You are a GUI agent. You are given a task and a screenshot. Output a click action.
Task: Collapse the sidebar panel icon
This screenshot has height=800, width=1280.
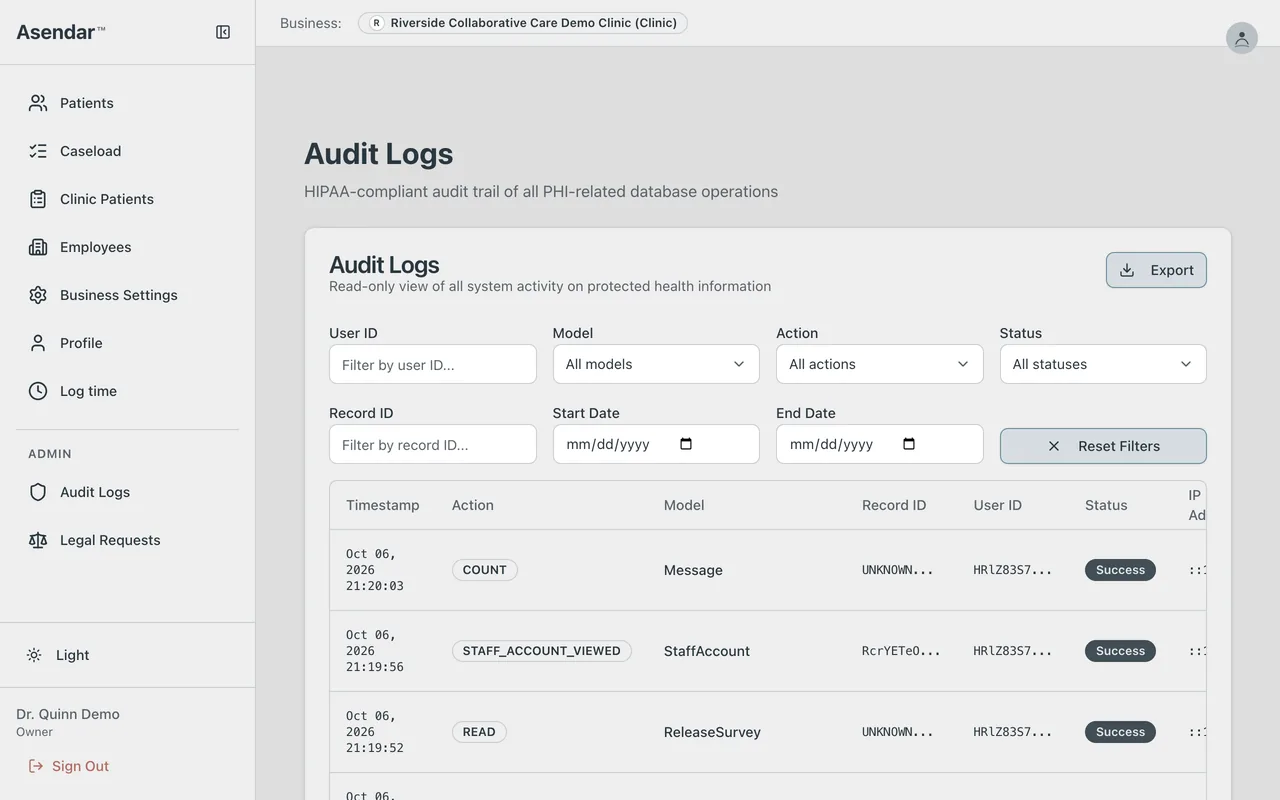pos(223,32)
